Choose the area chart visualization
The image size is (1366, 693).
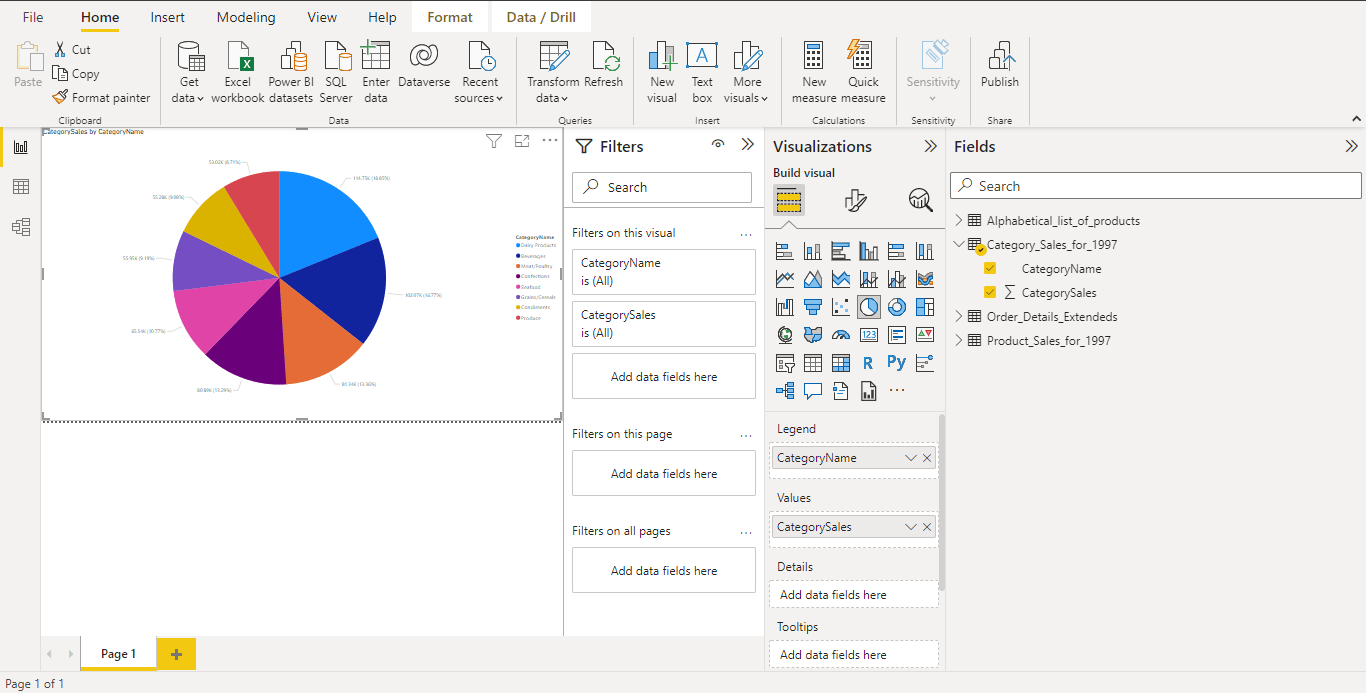(813, 279)
